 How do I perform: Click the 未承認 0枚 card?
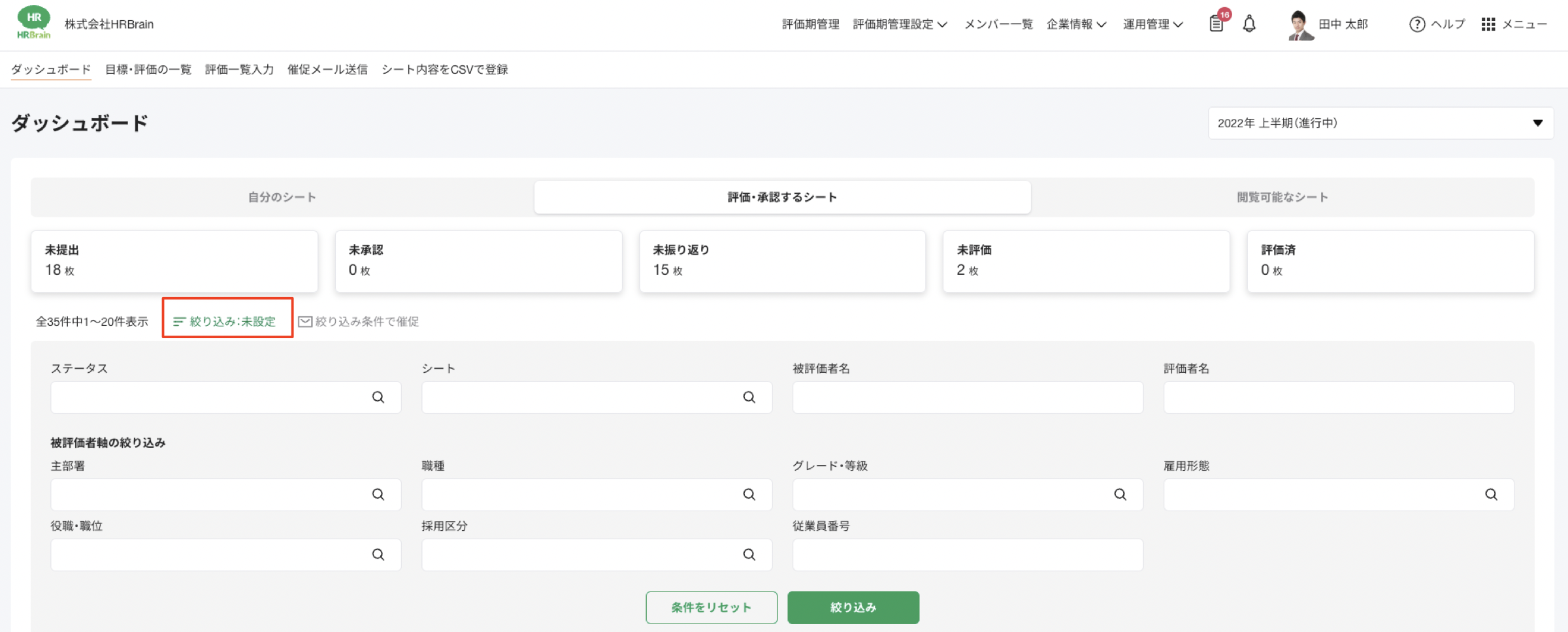(478, 261)
